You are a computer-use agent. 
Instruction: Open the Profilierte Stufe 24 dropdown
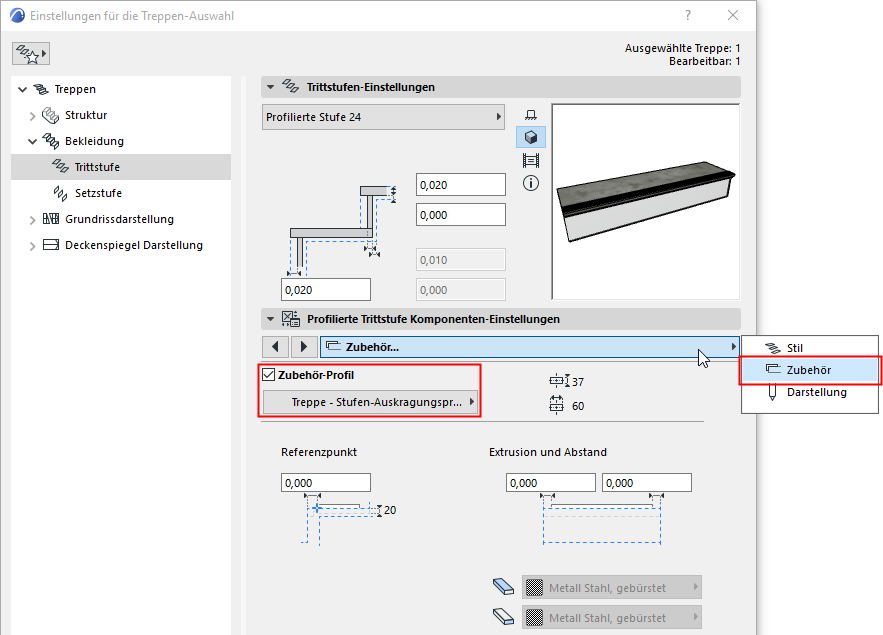tap(383, 117)
